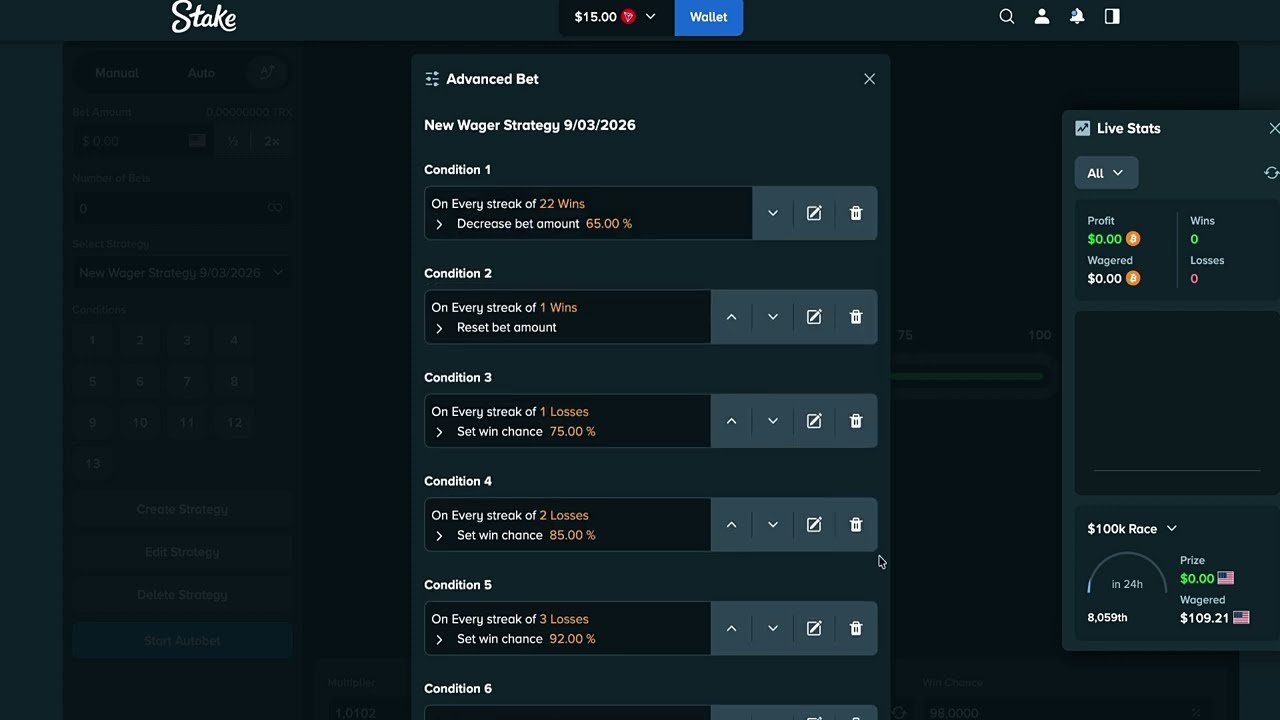1280x720 pixels.
Task: Move Condition 5 down
Action: [772, 629]
